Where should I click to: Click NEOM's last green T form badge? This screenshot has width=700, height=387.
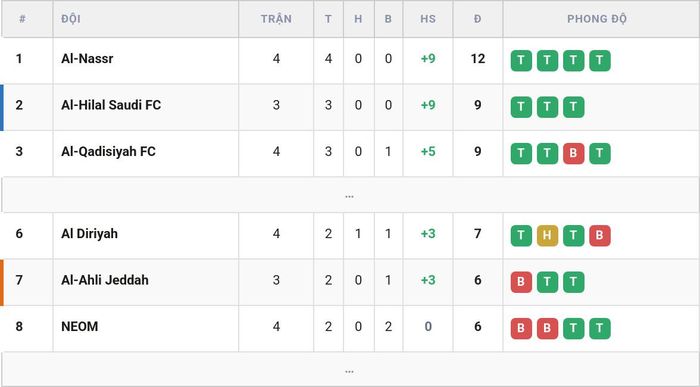(x=600, y=329)
